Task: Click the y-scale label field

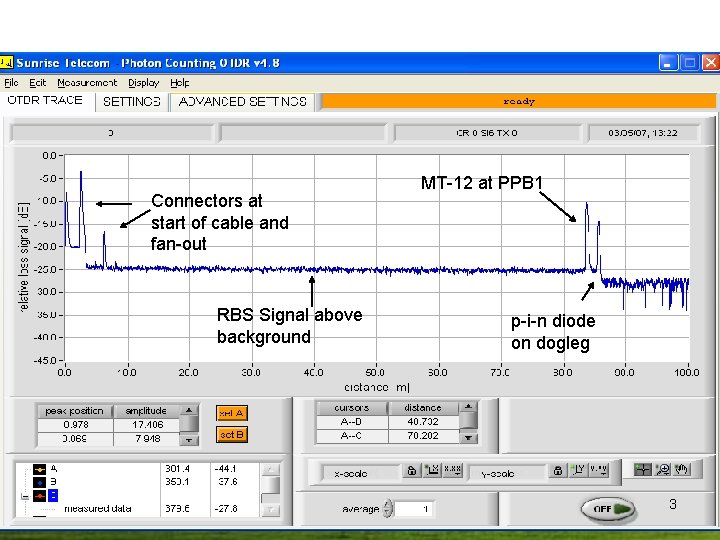Action: coord(506,473)
